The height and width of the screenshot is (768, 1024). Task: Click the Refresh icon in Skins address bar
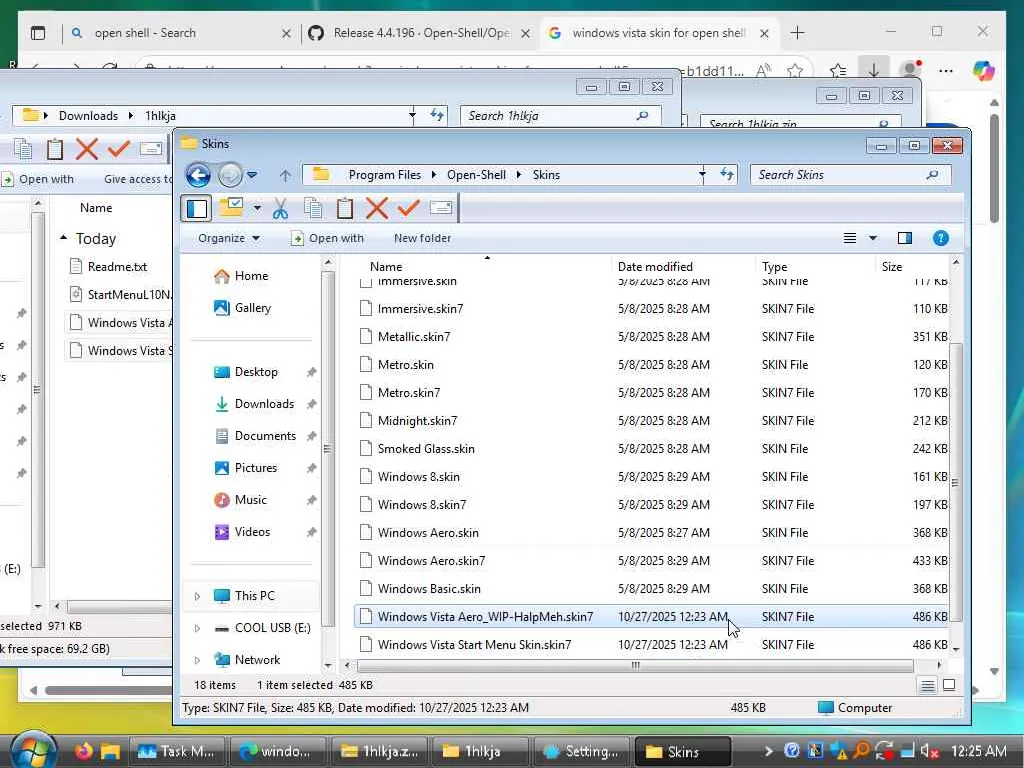pos(727,174)
